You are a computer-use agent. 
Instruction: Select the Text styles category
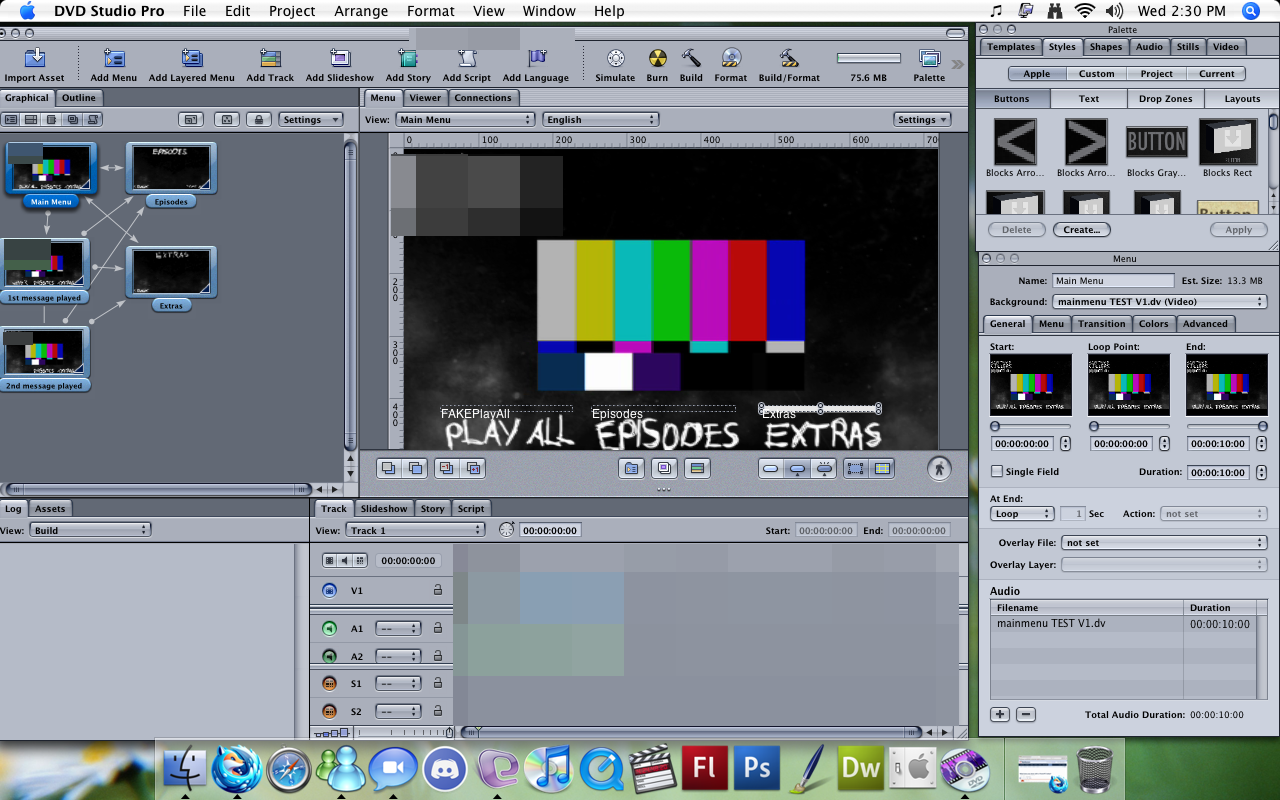(x=1089, y=98)
